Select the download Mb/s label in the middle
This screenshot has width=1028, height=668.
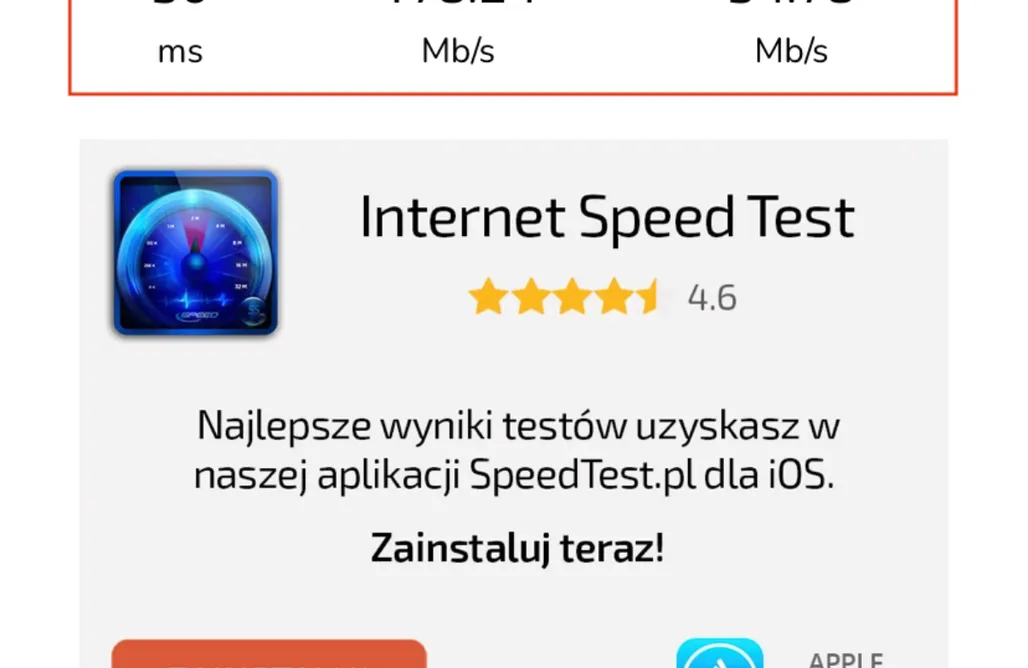458,51
